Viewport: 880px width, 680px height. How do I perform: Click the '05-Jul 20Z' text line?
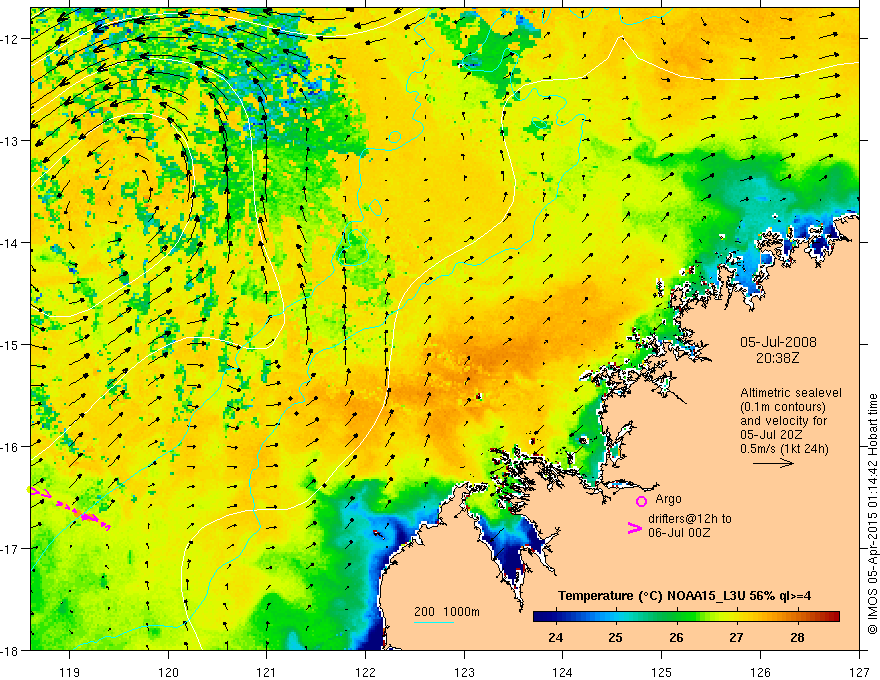pos(771,435)
